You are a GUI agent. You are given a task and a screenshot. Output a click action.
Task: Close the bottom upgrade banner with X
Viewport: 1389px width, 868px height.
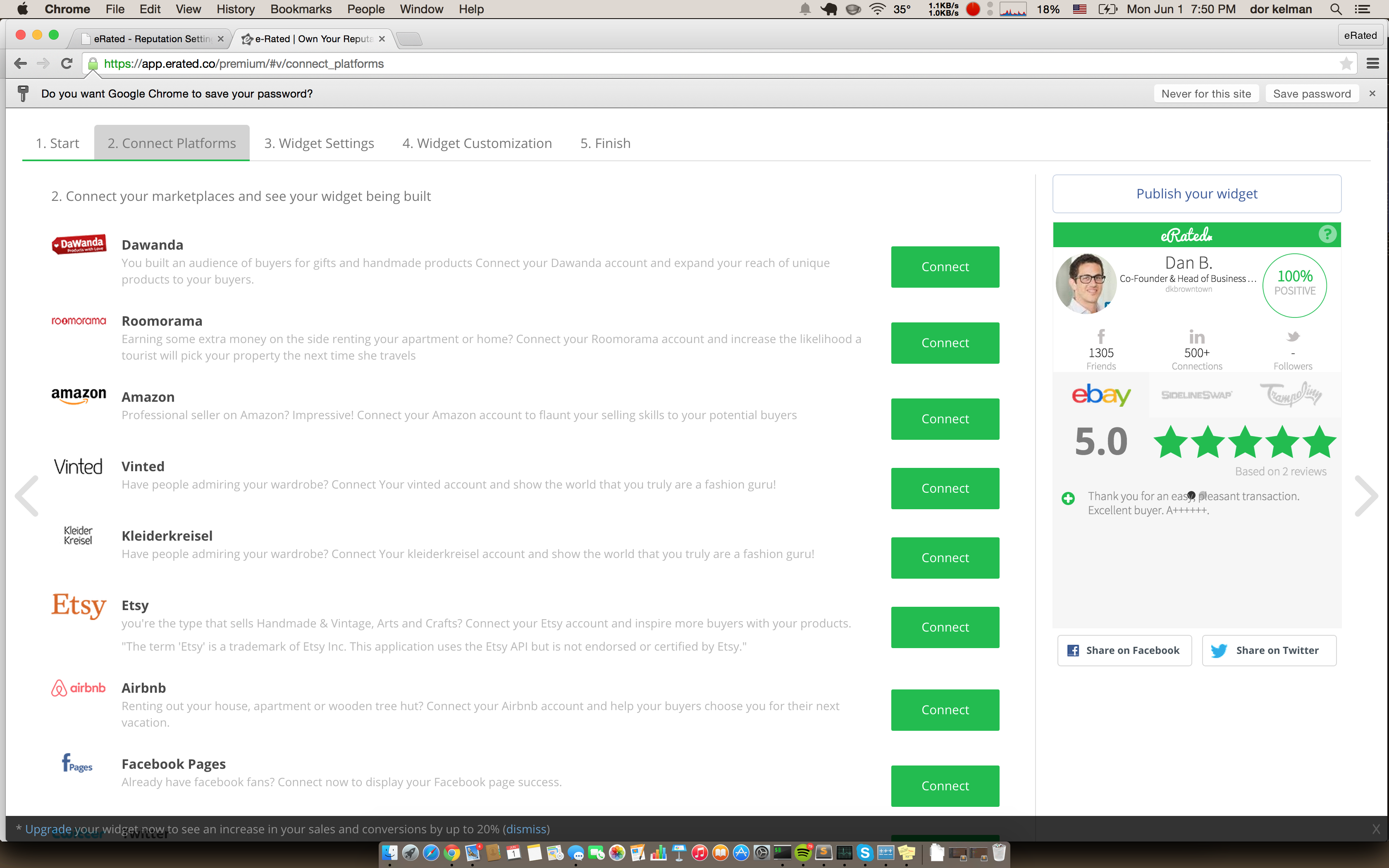point(1376,829)
